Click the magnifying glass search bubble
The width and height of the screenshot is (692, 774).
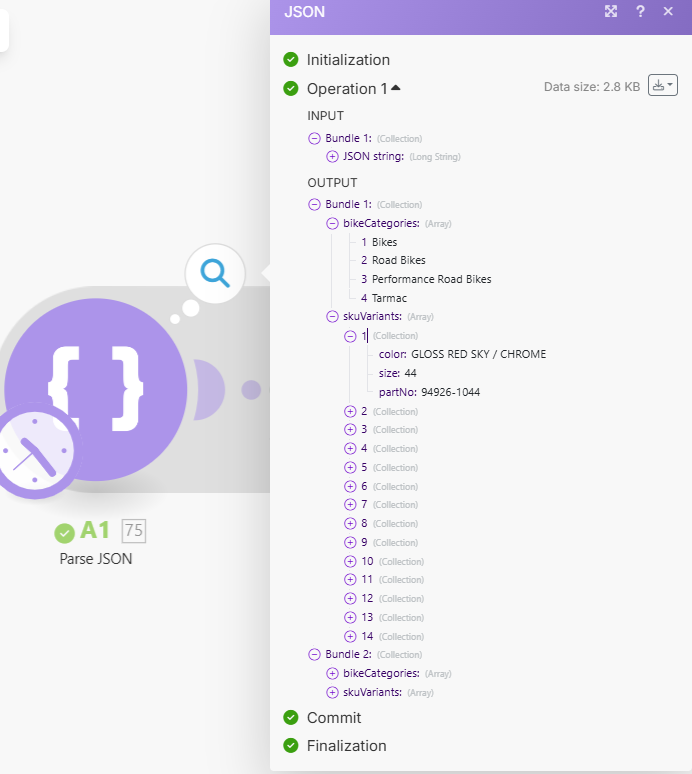click(x=215, y=273)
